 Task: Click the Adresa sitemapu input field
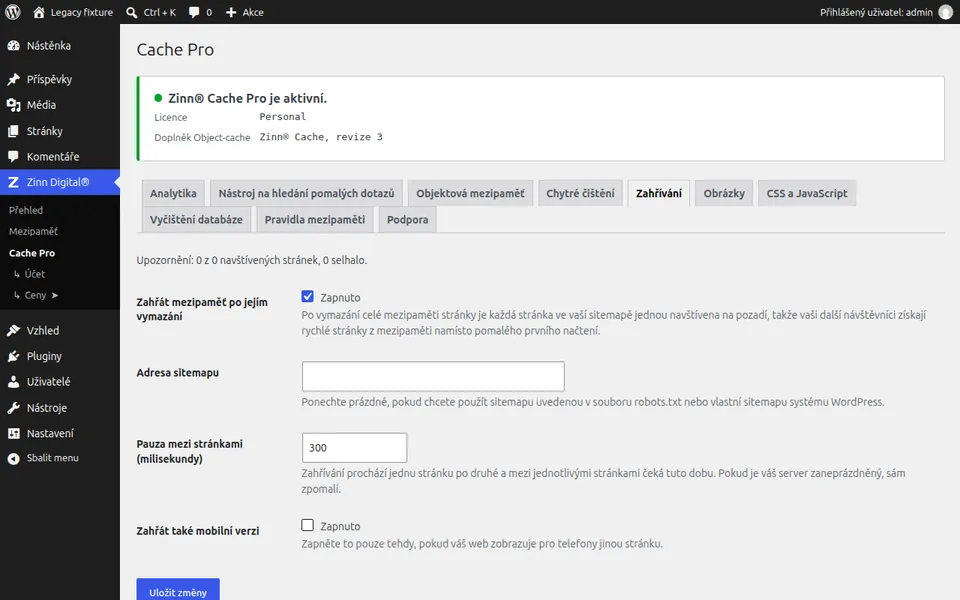pyautogui.click(x=433, y=377)
